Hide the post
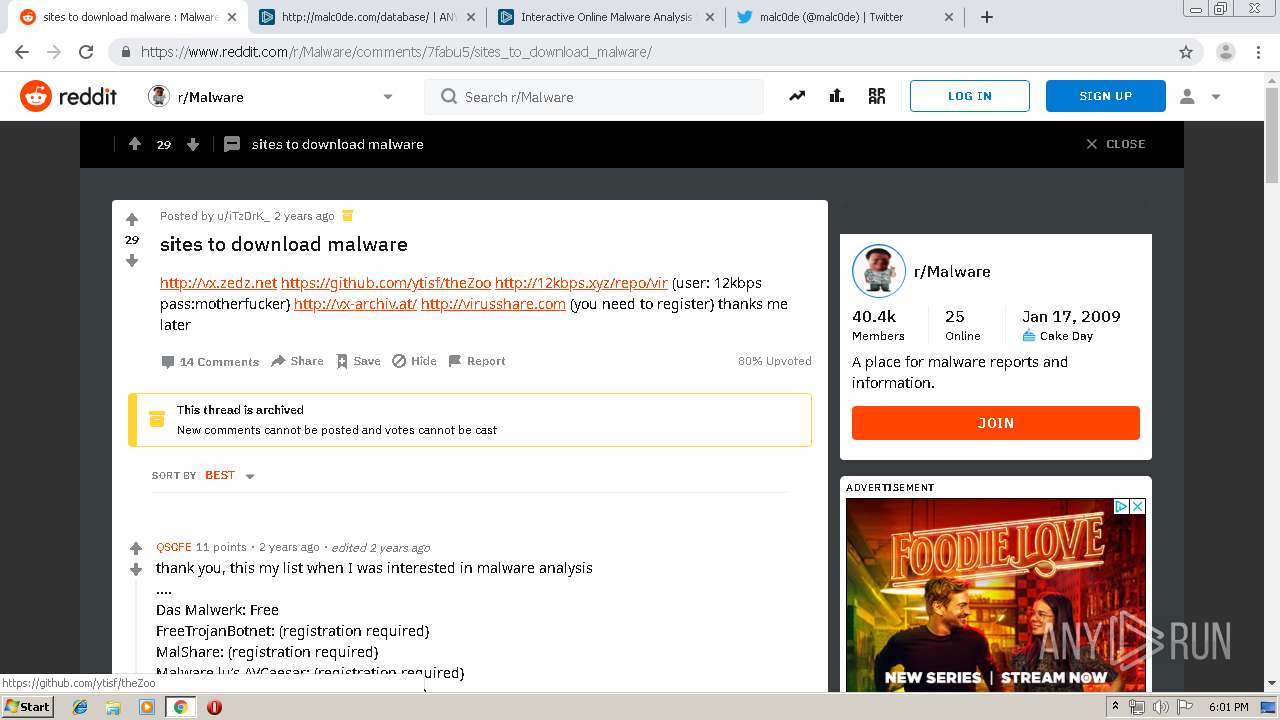 click(x=414, y=361)
